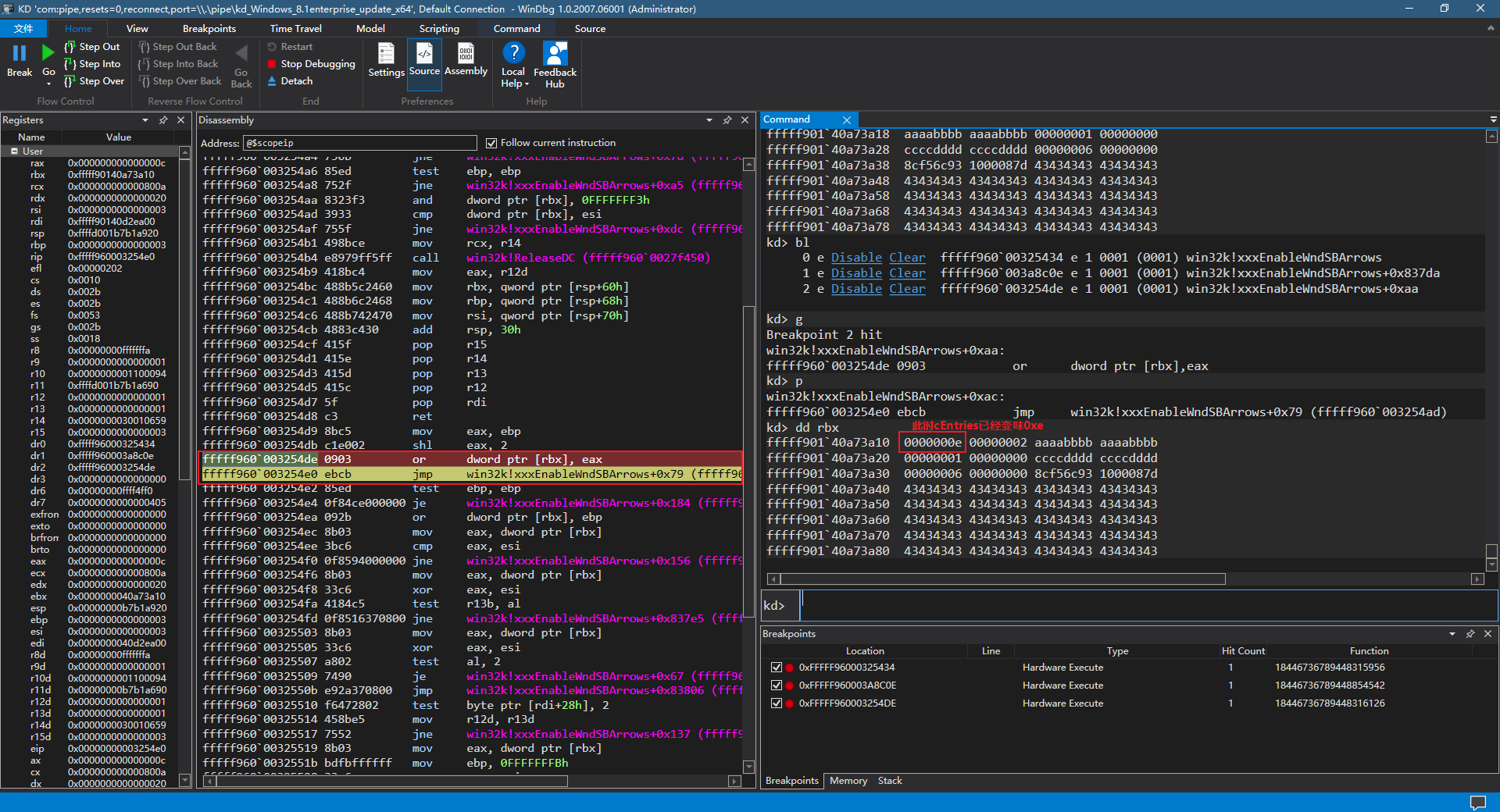Collapse the User registers group

click(14, 151)
